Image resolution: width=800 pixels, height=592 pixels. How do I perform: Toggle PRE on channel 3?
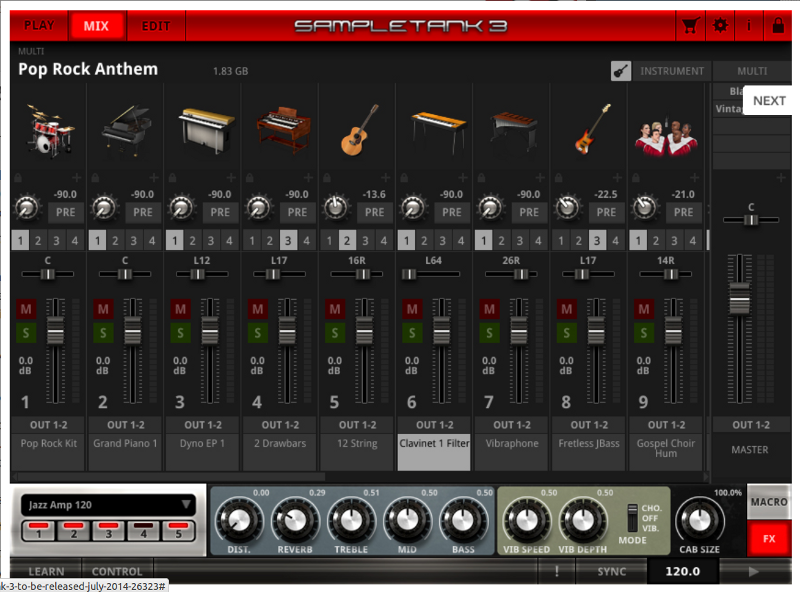220,212
